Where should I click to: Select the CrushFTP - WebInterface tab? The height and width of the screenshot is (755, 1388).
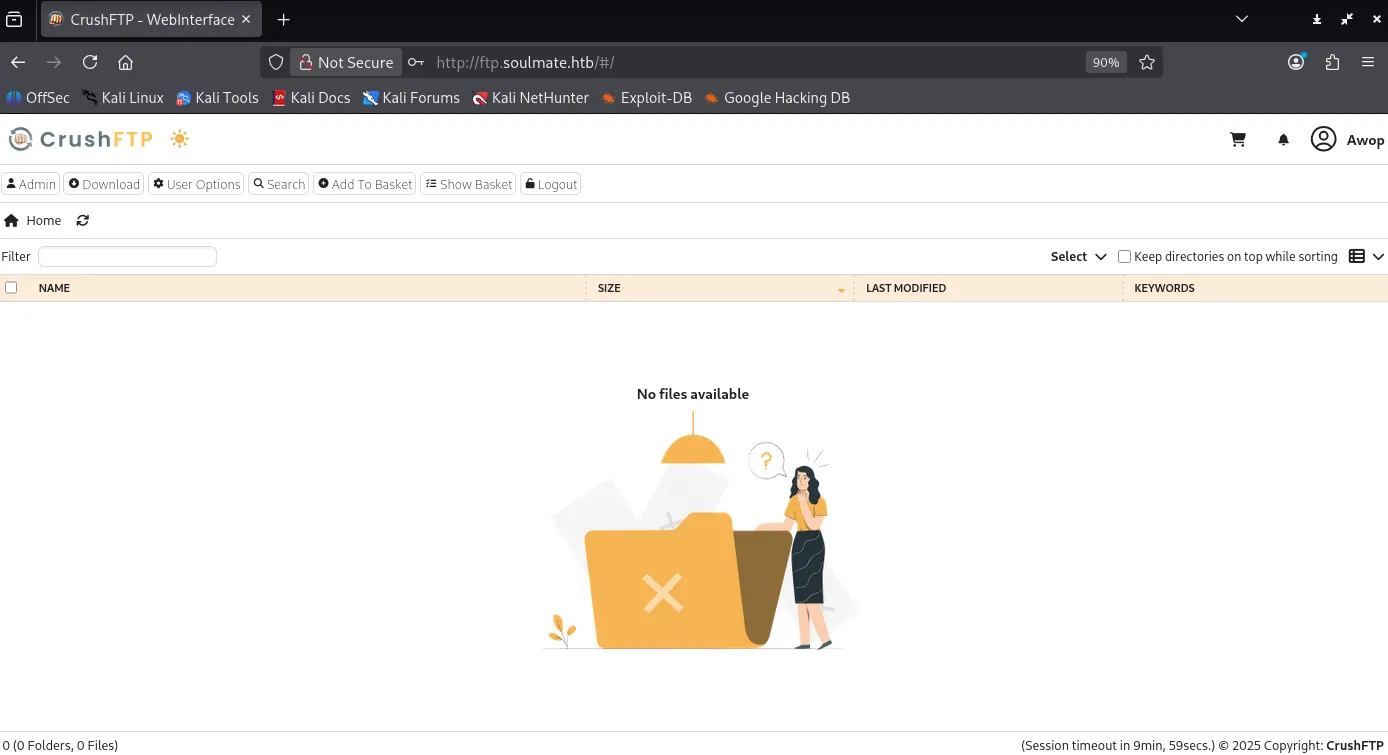(x=153, y=20)
